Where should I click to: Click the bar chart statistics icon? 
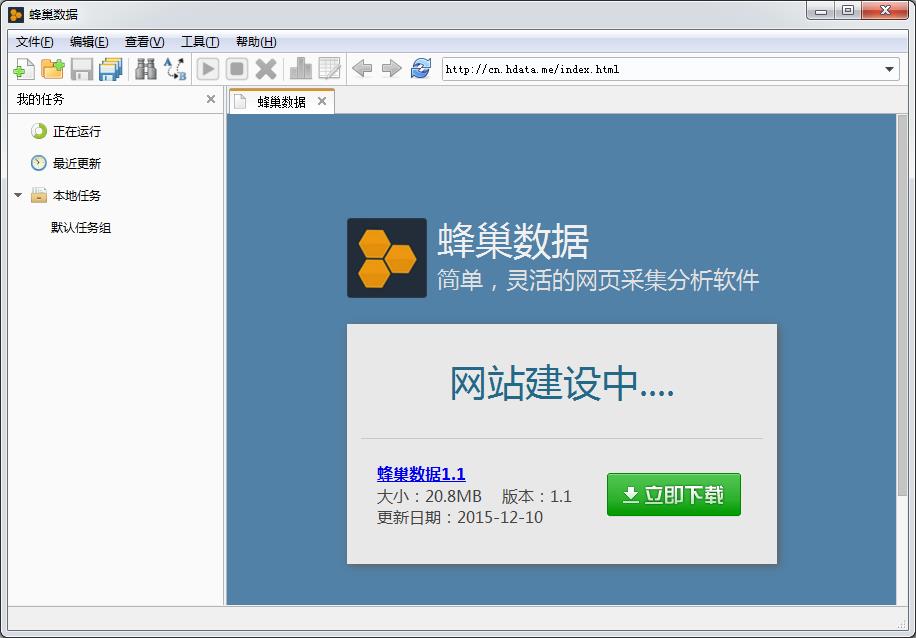pyautogui.click(x=300, y=69)
